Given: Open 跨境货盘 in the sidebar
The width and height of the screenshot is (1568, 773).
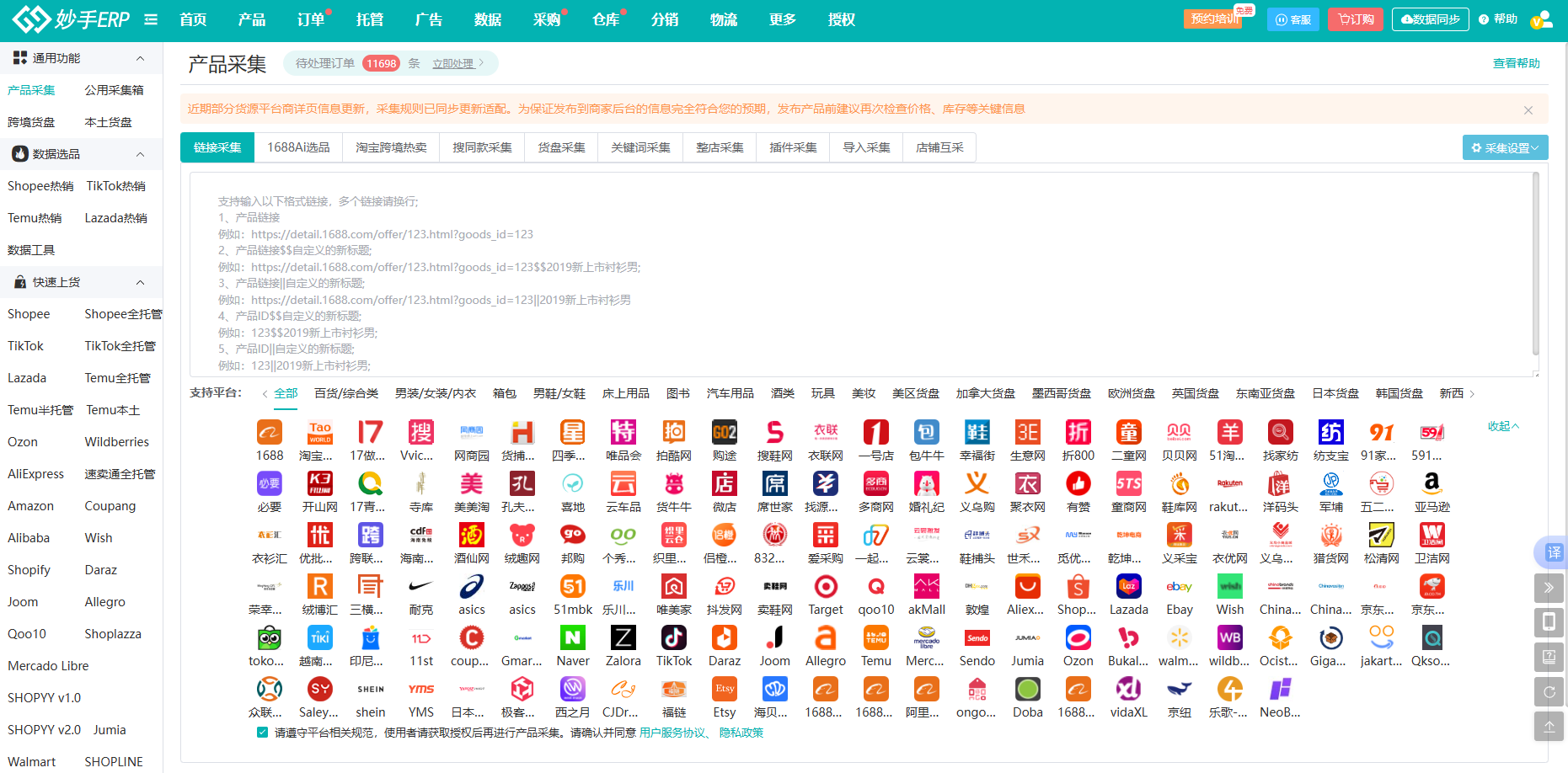Looking at the screenshot, I should pyautogui.click(x=31, y=122).
